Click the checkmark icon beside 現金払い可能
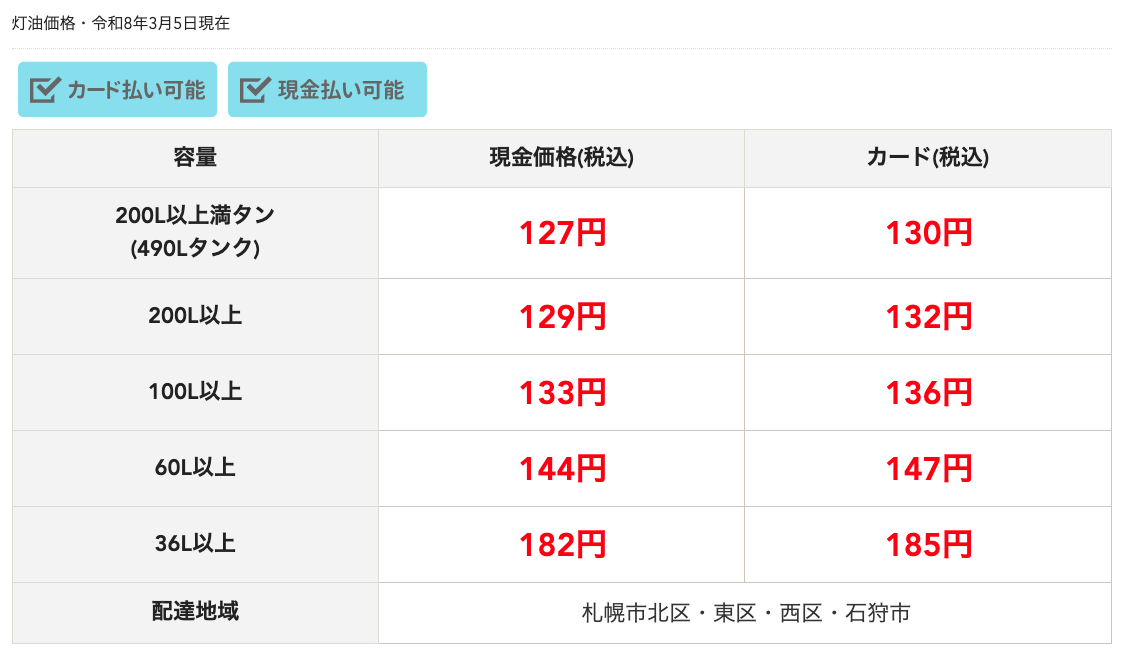Screen dimensions: 1123x654 [x=256, y=90]
